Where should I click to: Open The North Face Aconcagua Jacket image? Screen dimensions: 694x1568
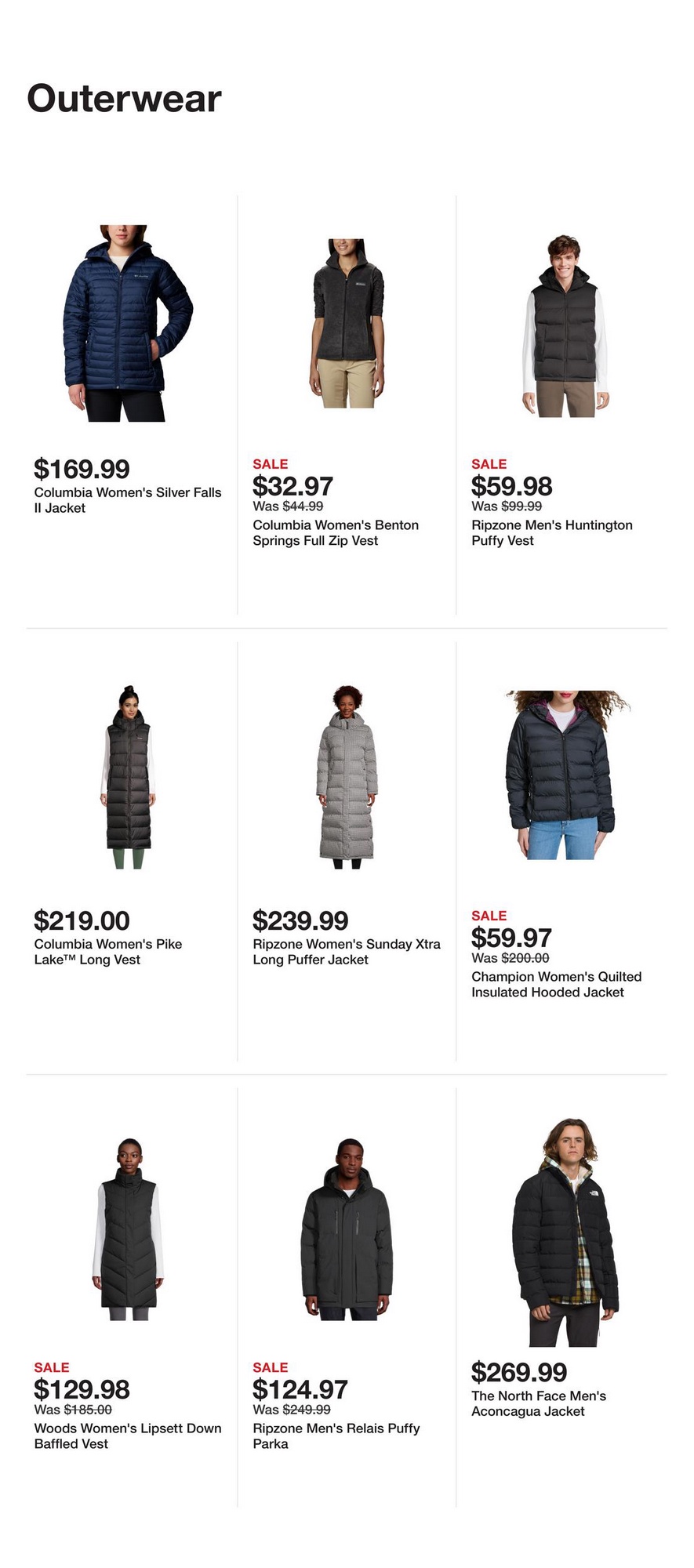click(565, 1232)
